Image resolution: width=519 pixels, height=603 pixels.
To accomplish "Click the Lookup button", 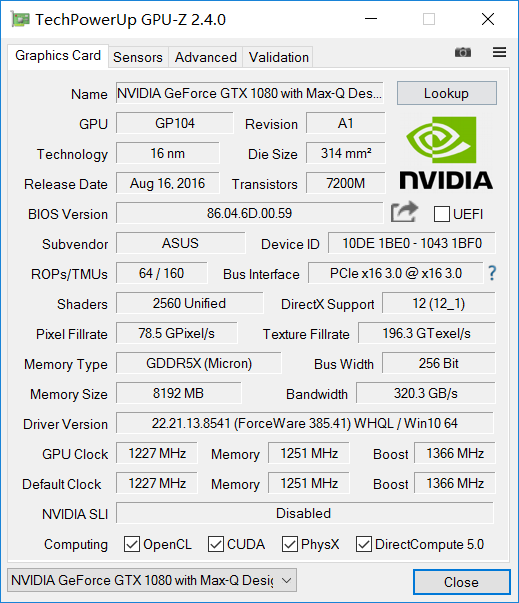I will point(447,93).
